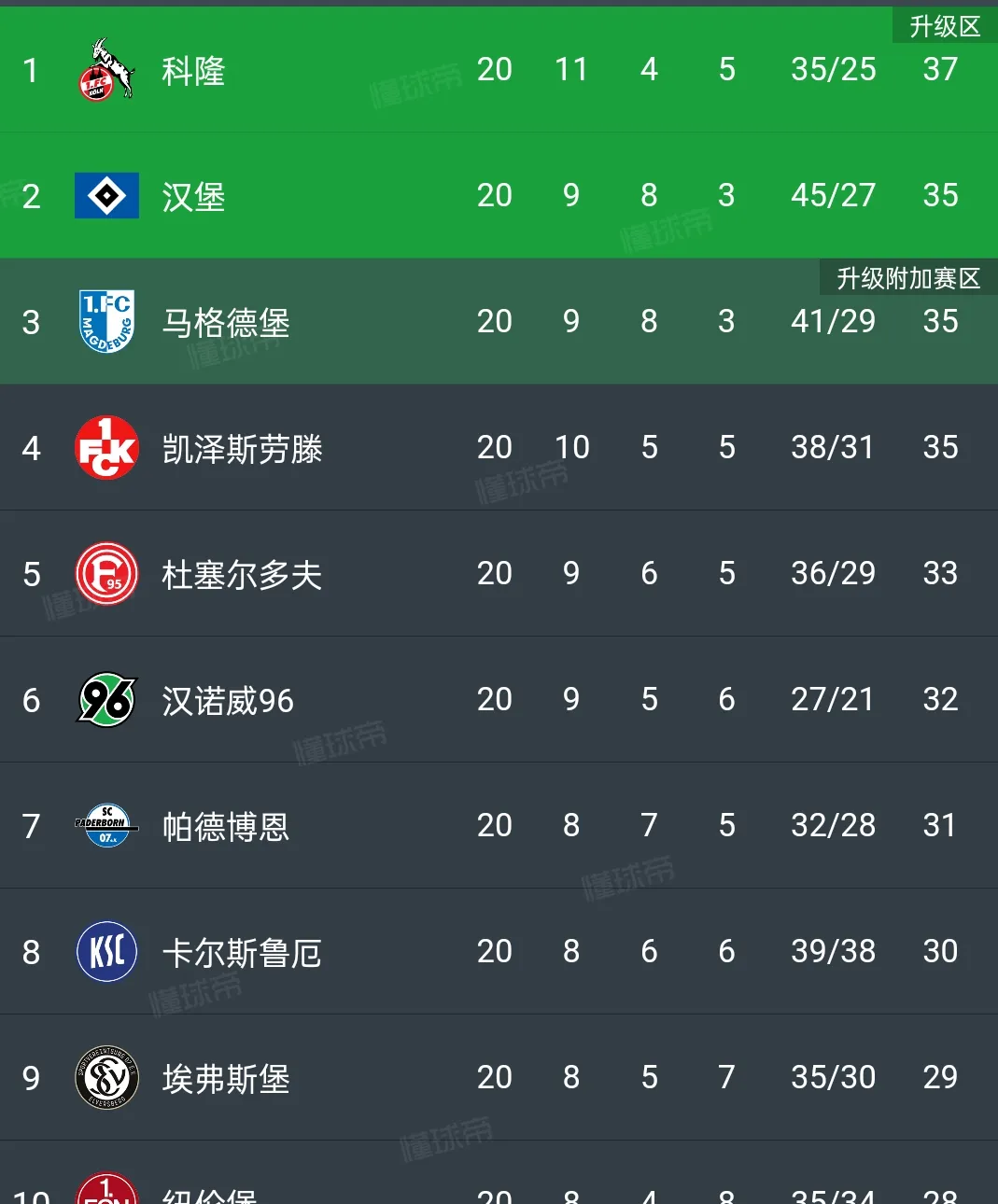Tap the Elversberg round black crest
Viewport: 998px width, 1204px height.
106,1077
